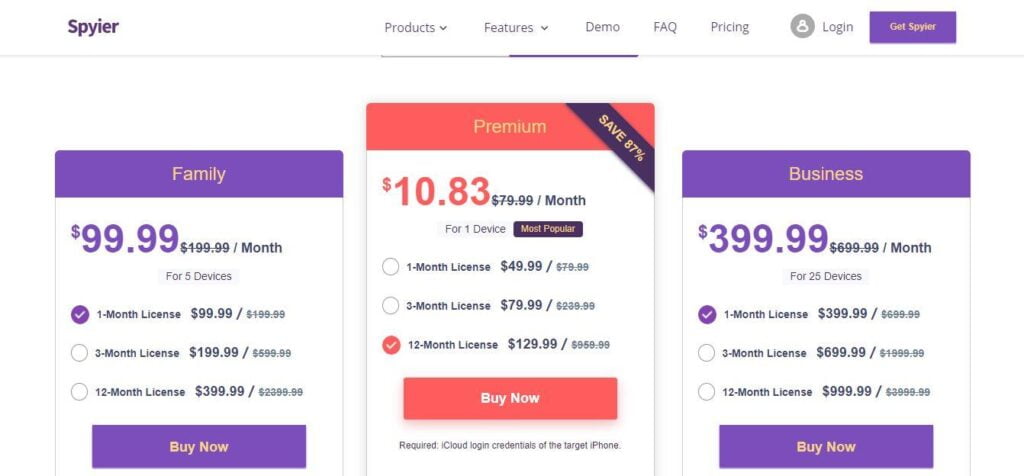1024x476 pixels.
Task: Click Buy Now under Business plan
Action: pos(826,447)
